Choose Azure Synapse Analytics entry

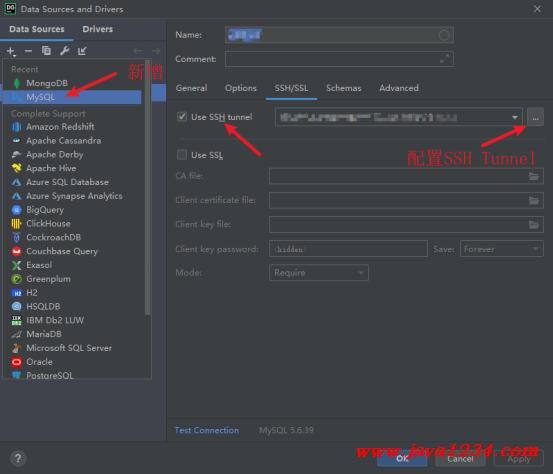[73, 196]
